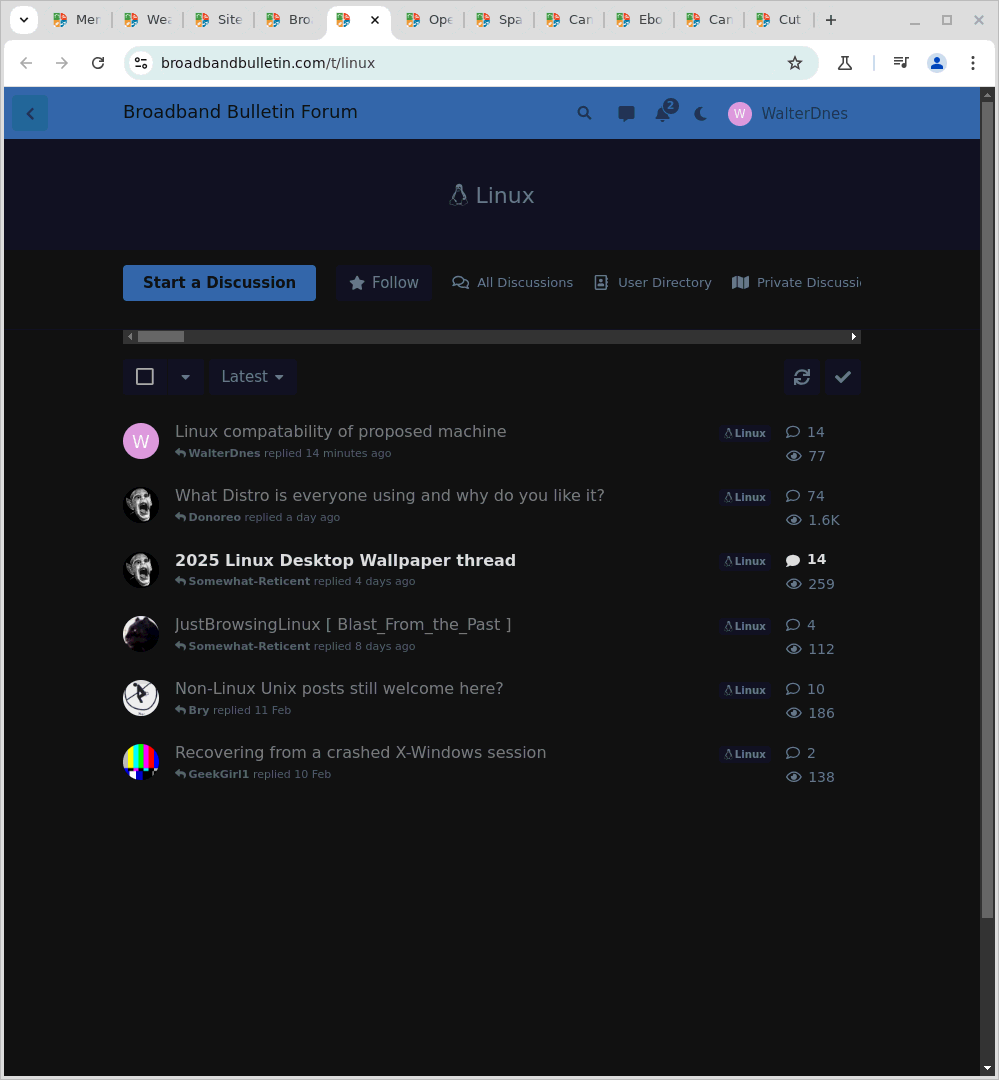Click the browser address bar

(x=471, y=63)
